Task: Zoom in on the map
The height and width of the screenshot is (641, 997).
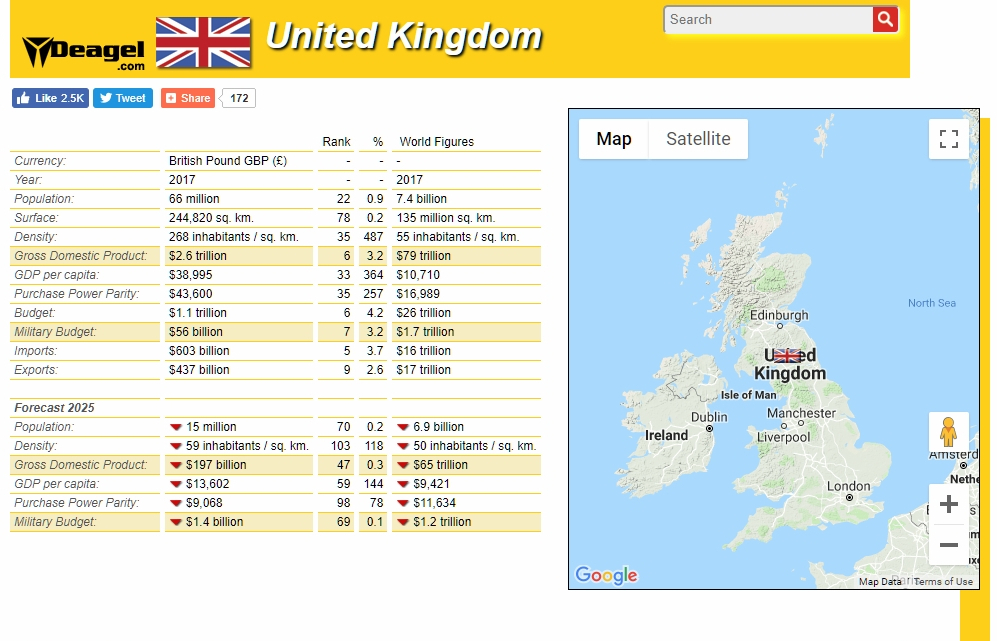Action: pyautogui.click(x=949, y=504)
